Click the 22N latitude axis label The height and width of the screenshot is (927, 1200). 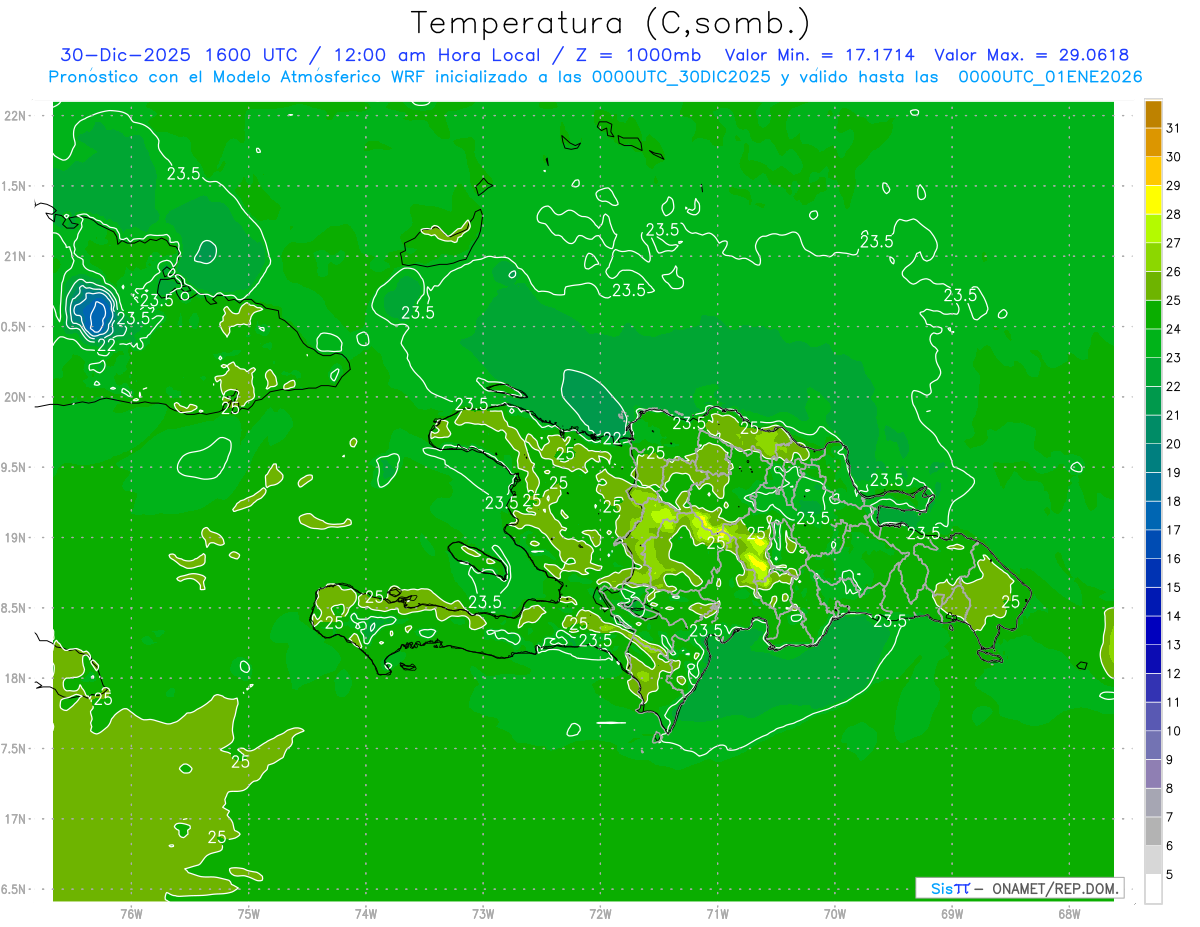point(17,116)
